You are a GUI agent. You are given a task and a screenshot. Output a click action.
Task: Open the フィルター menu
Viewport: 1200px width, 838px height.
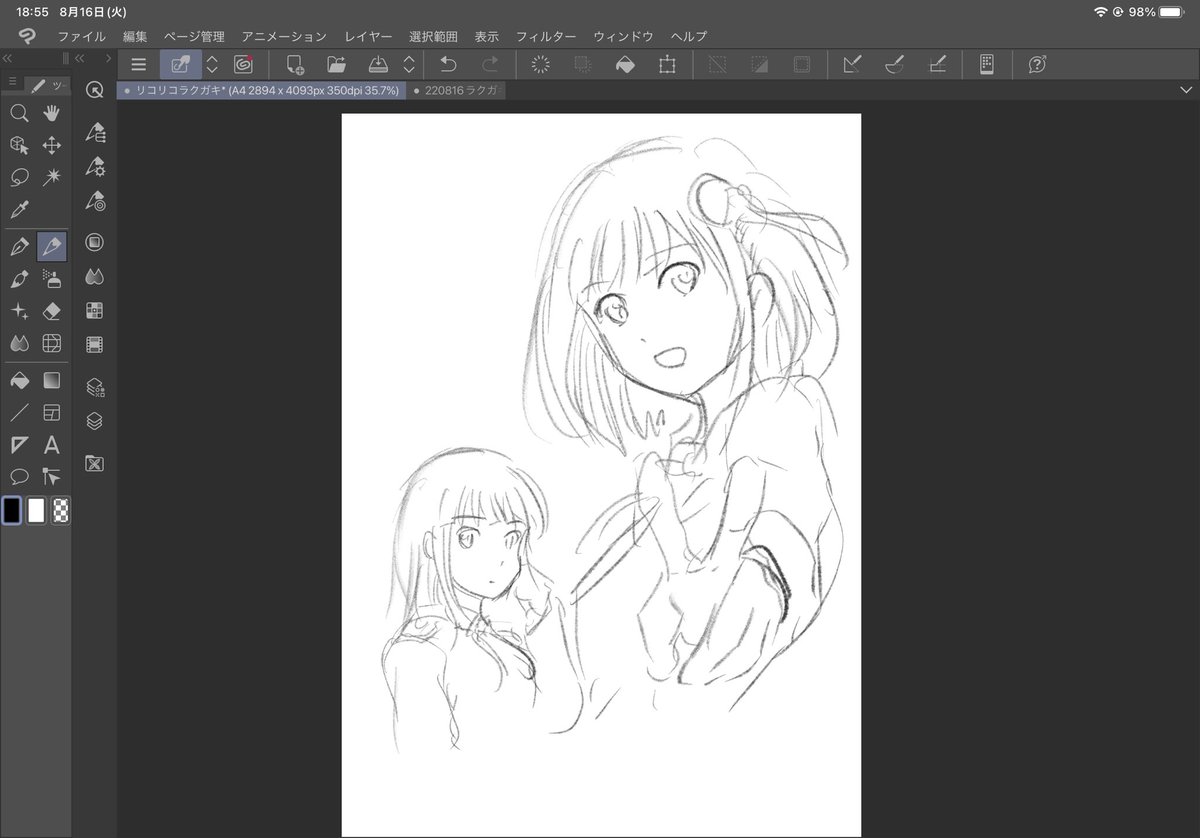tap(546, 36)
